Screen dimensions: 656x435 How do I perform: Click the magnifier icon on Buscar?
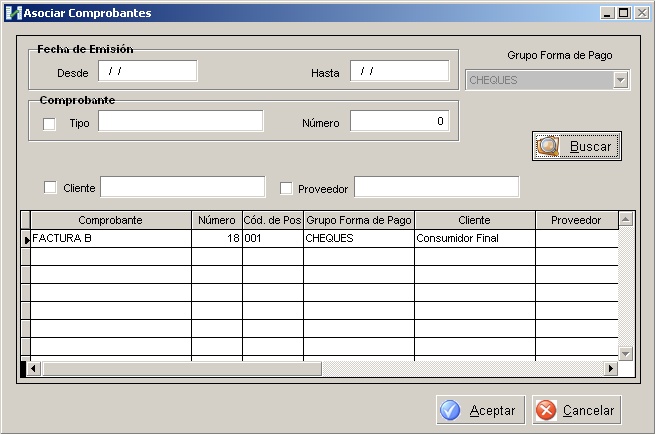click(548, 146)
